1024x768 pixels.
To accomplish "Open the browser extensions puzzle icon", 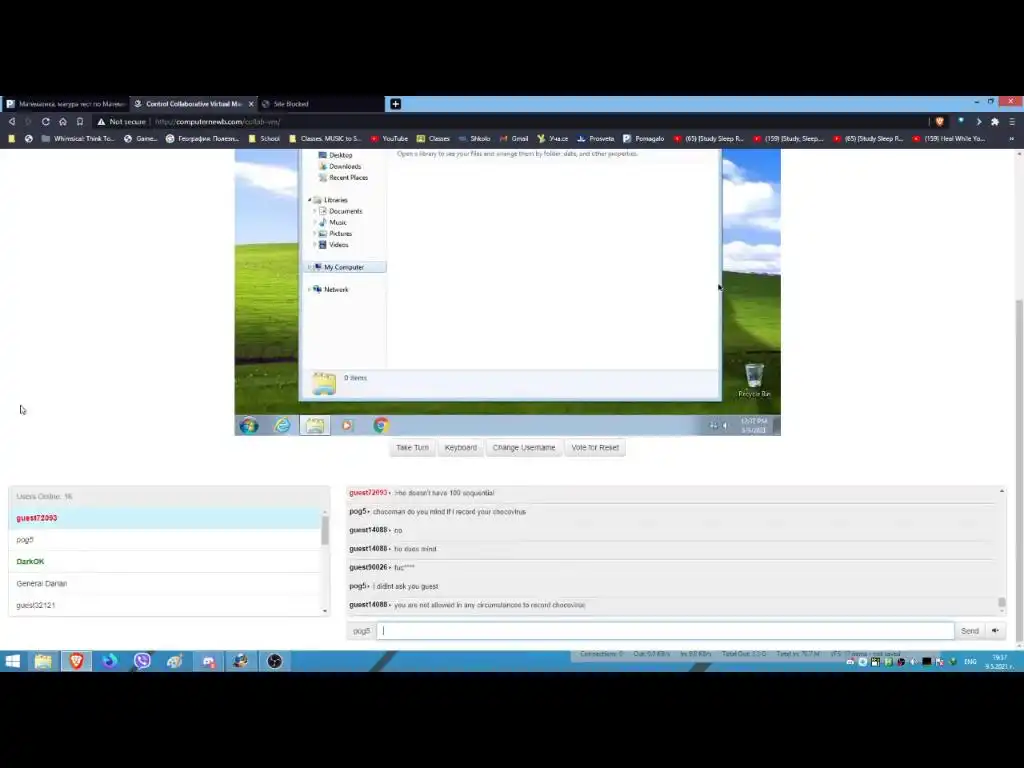I will (995, 121).
